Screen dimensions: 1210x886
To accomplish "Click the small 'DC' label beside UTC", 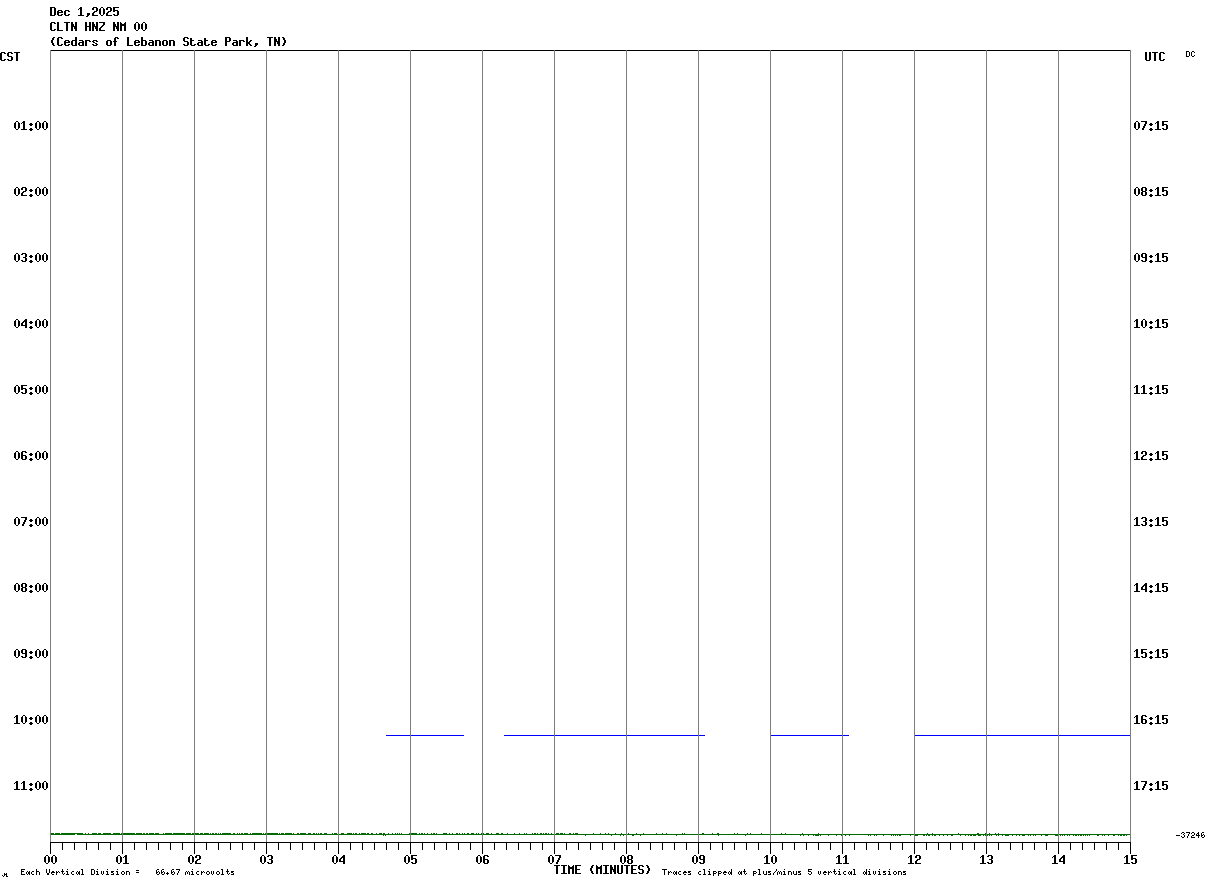I will tap(1190, 54).
